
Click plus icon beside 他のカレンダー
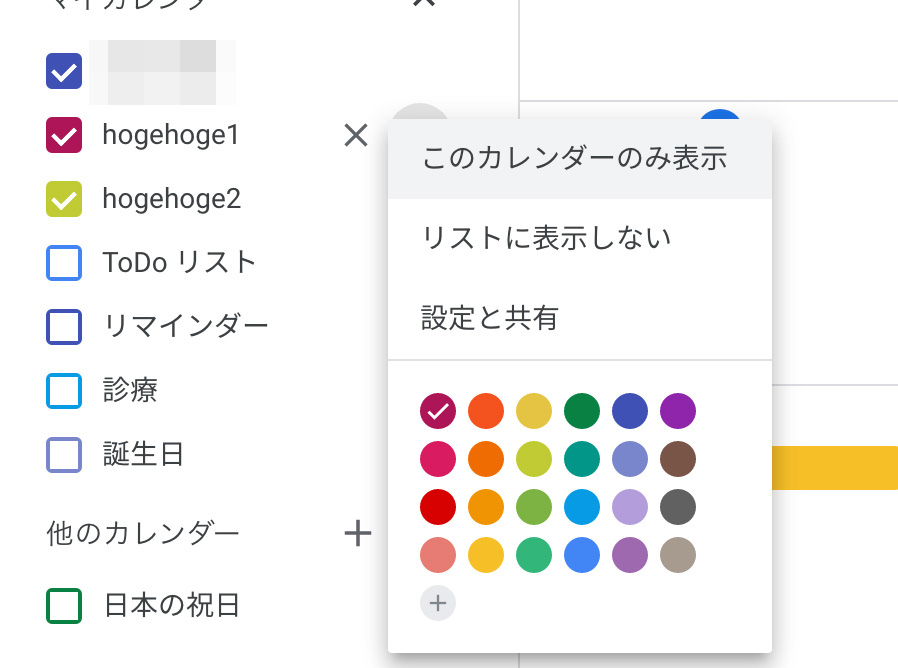point(357,534)
